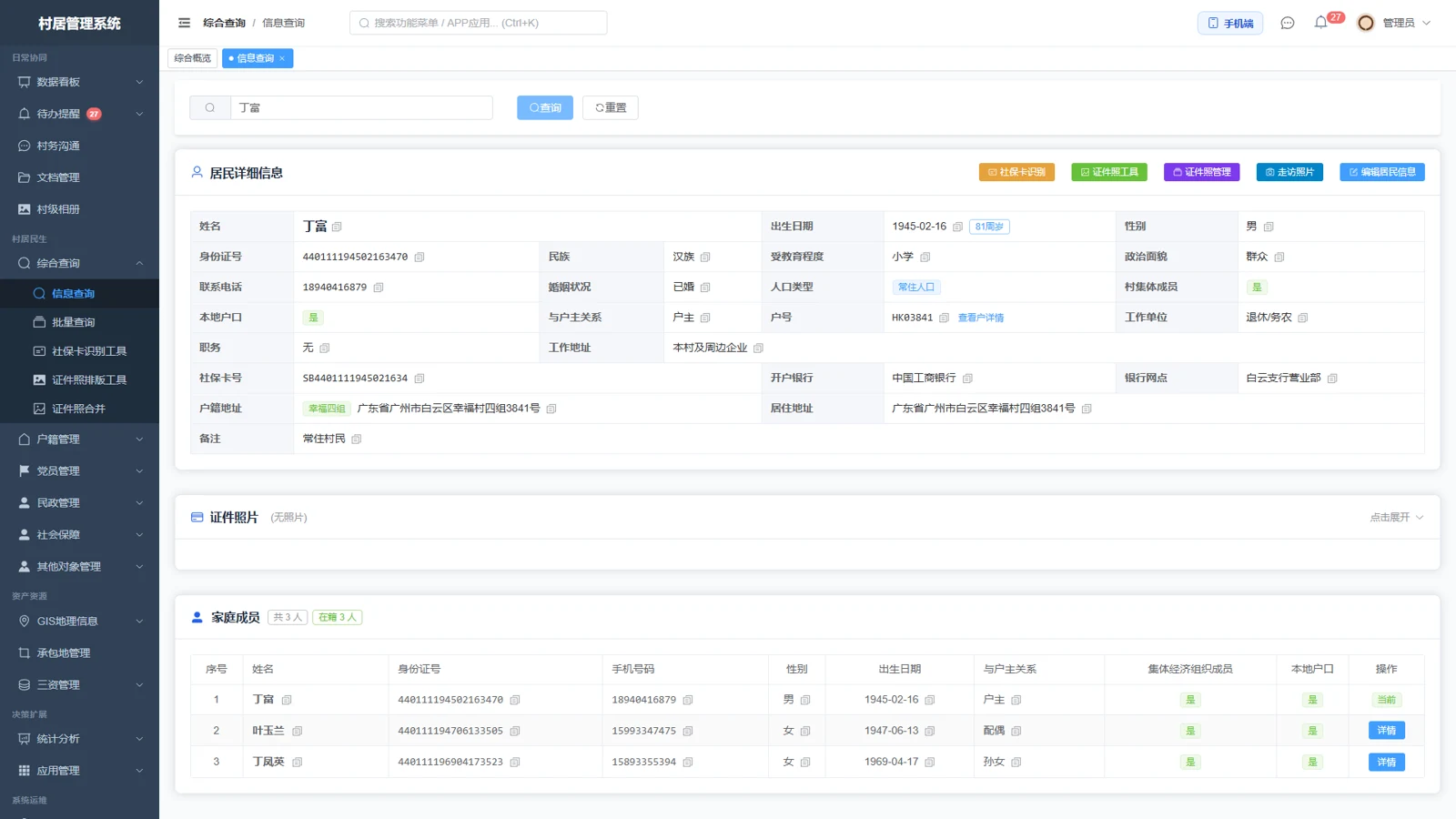Expand 户籍管理 sidebar menu
Viewport: 1456px width, 819px height.
(x=79, y=439)
